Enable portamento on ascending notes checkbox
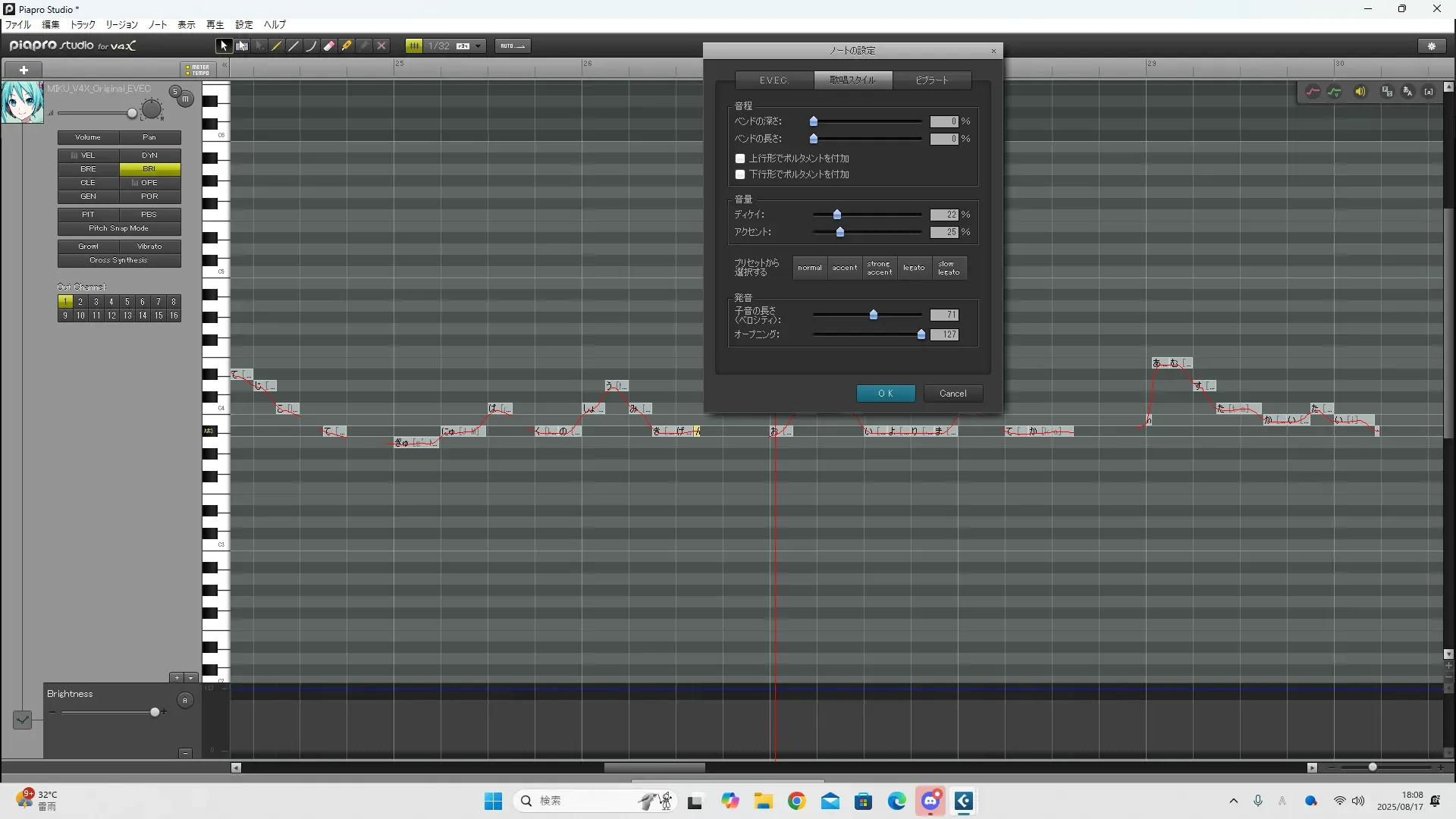Viewport: 1456px width, 819px height. 740,158
